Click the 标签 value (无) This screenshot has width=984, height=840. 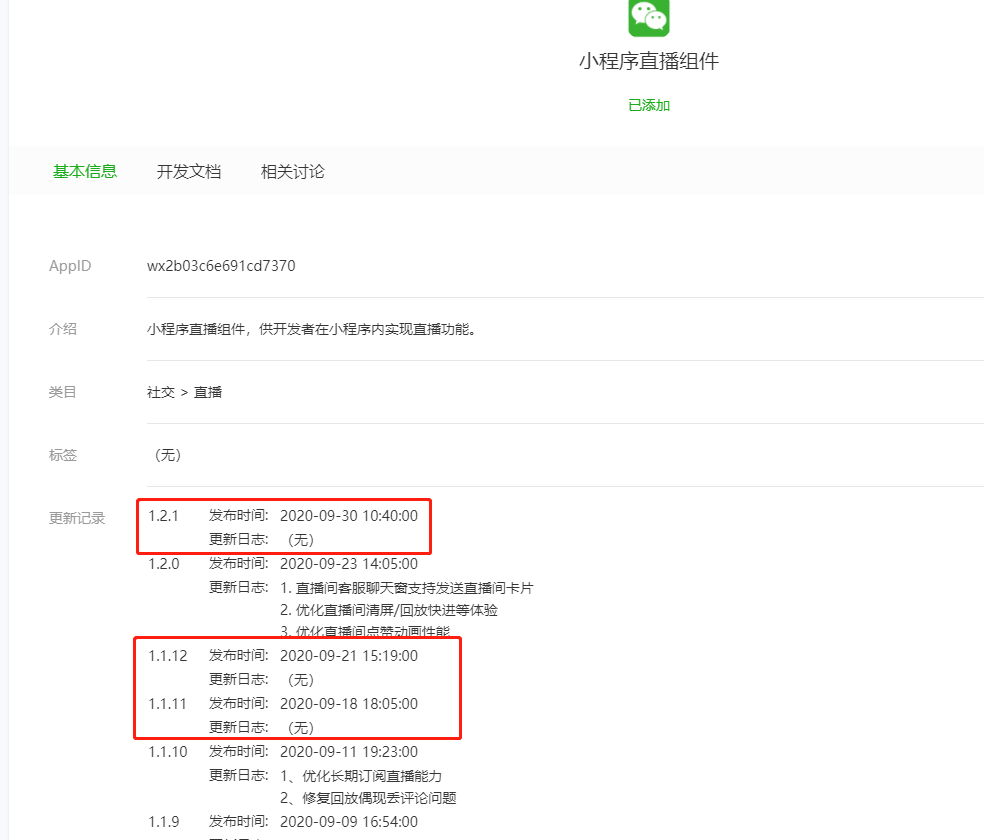point(168,455)
